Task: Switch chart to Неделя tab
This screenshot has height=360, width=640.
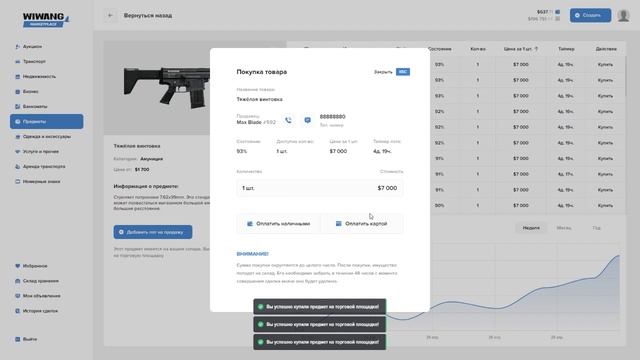Action: pos(531,228)
